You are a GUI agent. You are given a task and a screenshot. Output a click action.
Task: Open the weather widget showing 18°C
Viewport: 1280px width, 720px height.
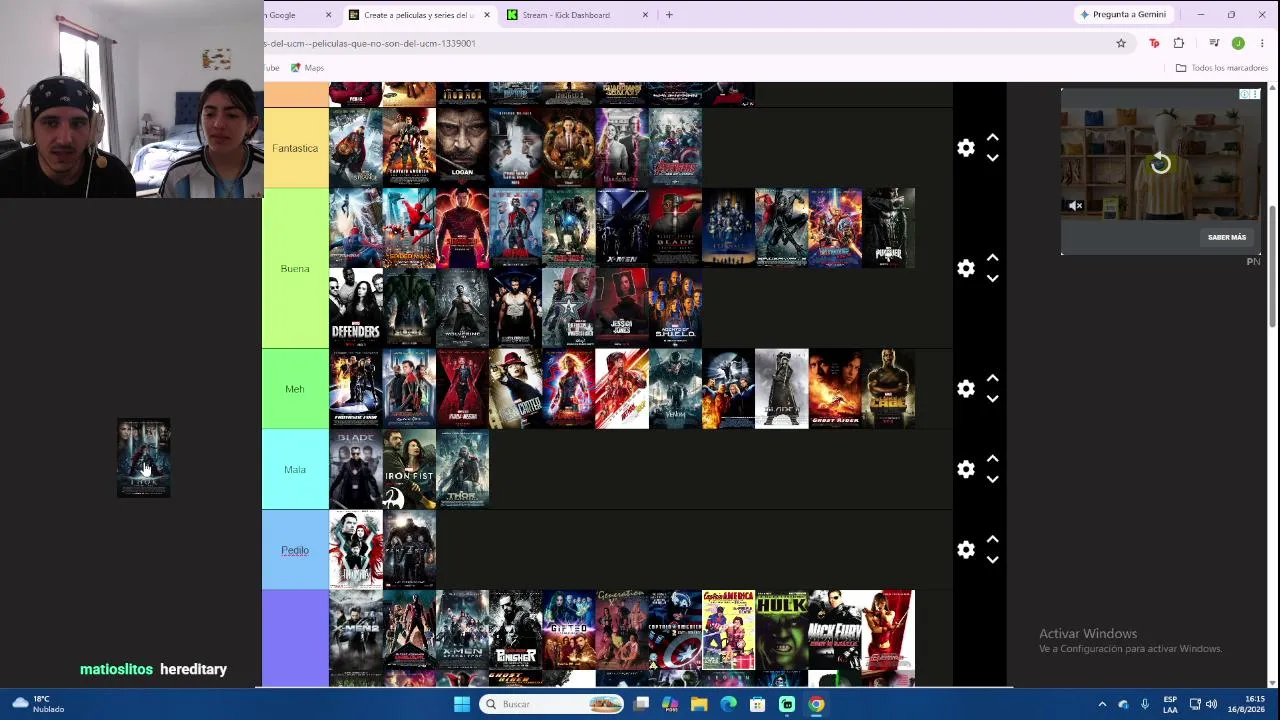pos(38,704)
